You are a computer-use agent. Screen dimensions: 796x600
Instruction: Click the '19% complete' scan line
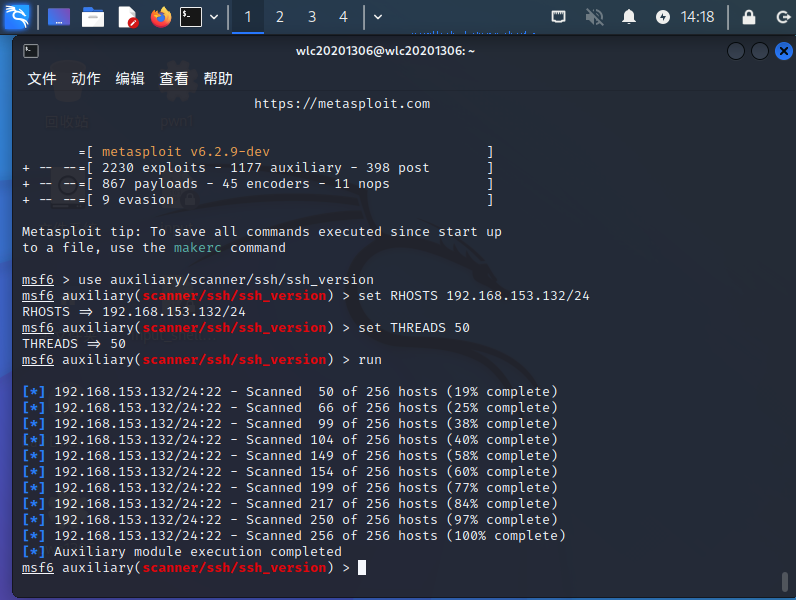click(x=290, y=392)
